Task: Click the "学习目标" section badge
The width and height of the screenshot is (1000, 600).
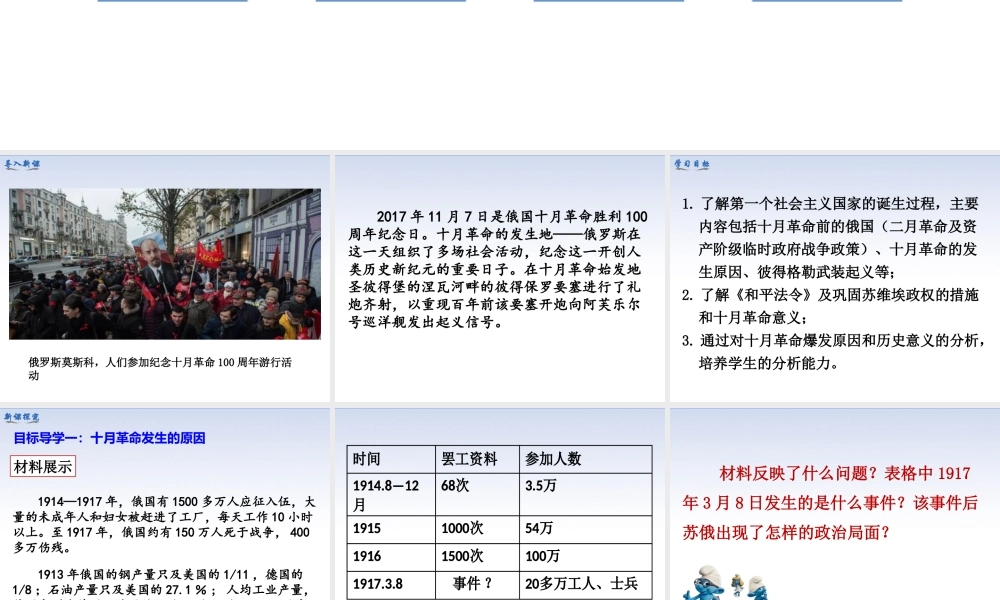Action: point(691,165)
